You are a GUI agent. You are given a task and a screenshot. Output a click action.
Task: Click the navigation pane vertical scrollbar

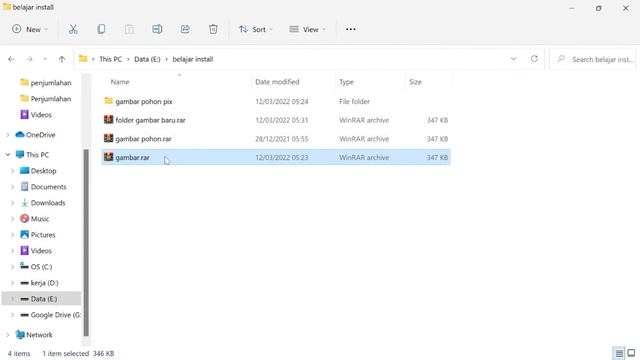tap(86, 242)
